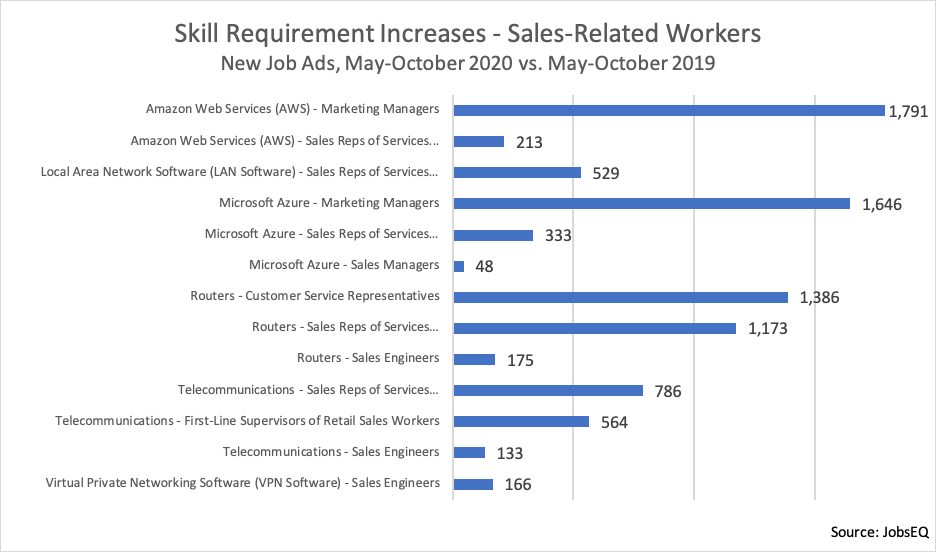Select the data value 175
This screenshot has height=552, width=936.
click(x=521, y=360)
